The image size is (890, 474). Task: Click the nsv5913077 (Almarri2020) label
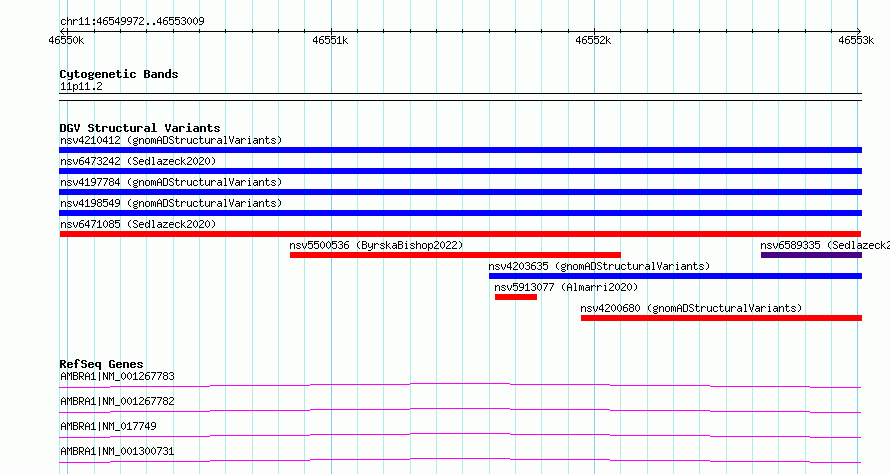coord(566,287)
